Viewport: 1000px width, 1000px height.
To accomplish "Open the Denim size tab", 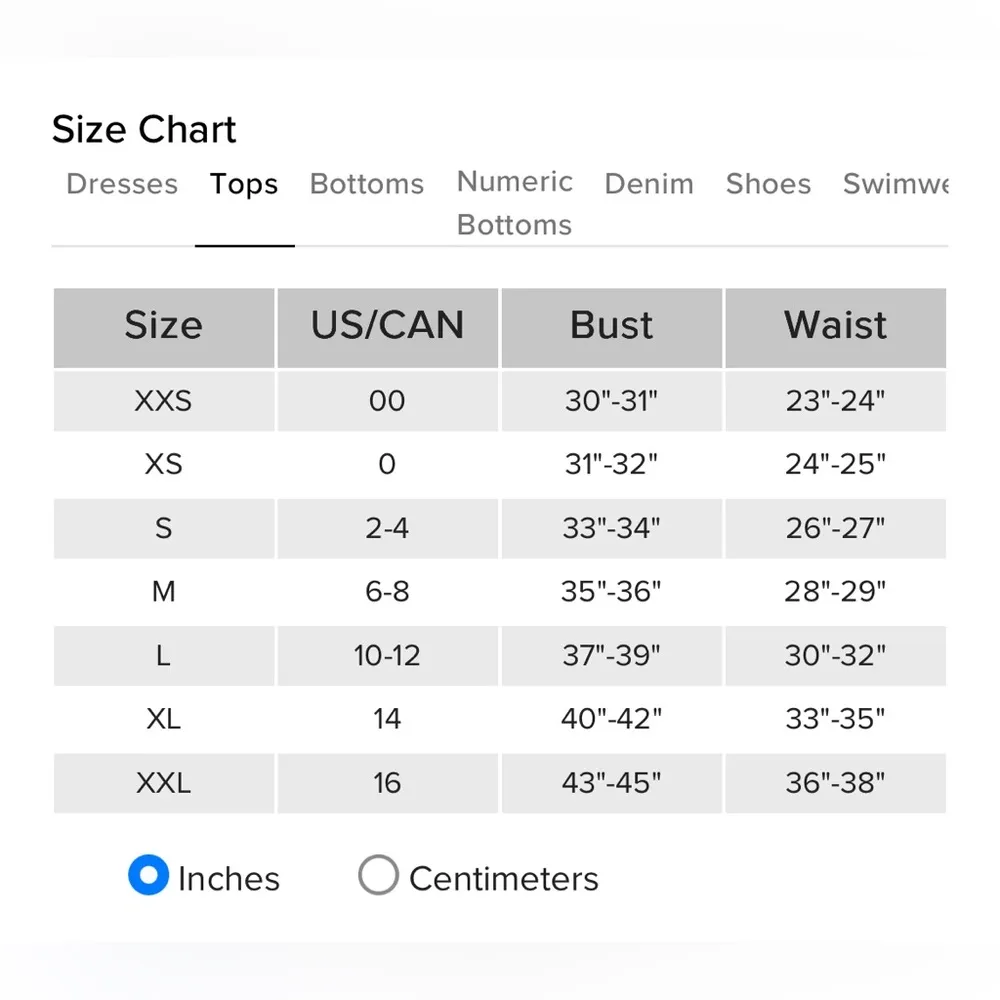I will [x=649, y=185].
